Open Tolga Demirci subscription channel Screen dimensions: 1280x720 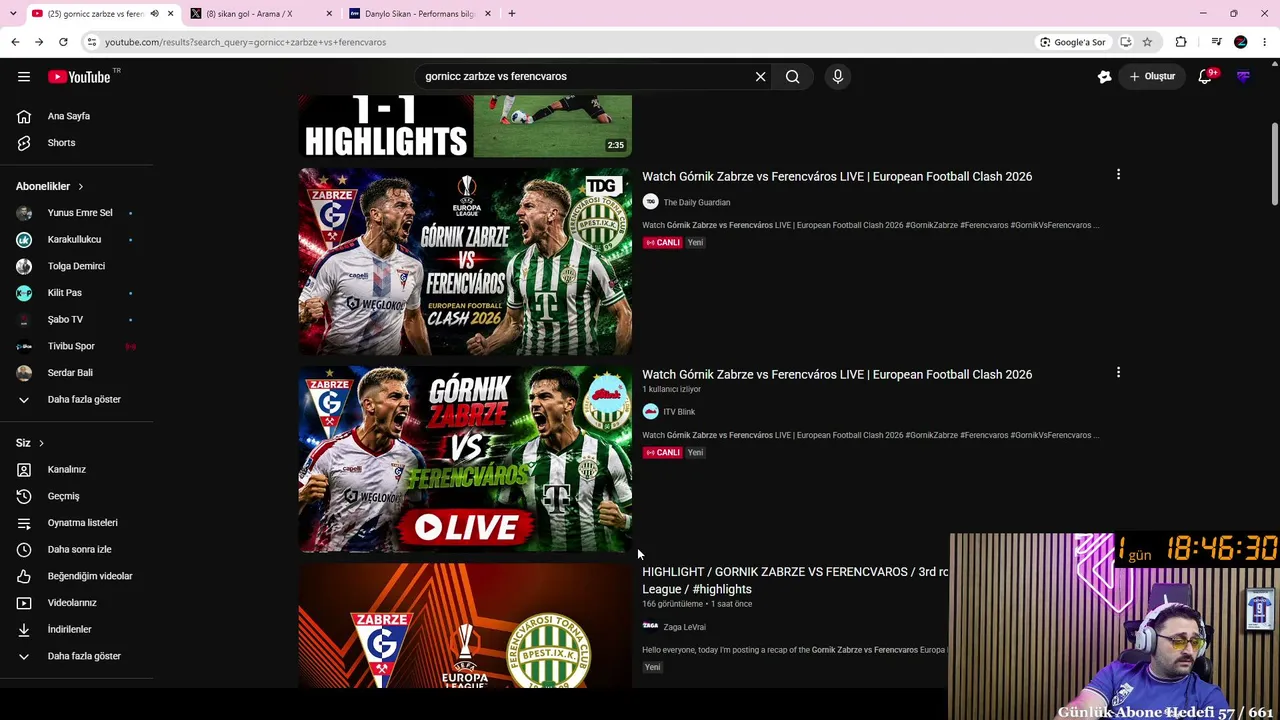click(77, 266)
